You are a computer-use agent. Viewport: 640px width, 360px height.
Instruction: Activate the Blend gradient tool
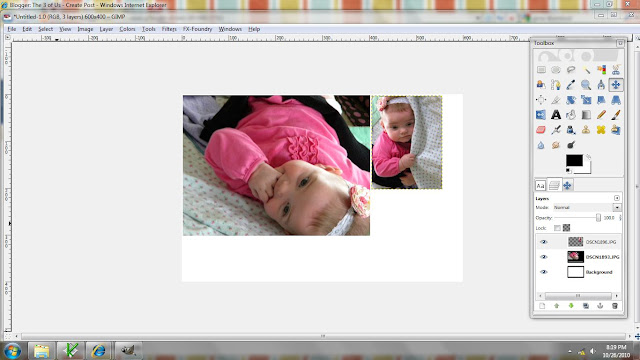point(586,115)
